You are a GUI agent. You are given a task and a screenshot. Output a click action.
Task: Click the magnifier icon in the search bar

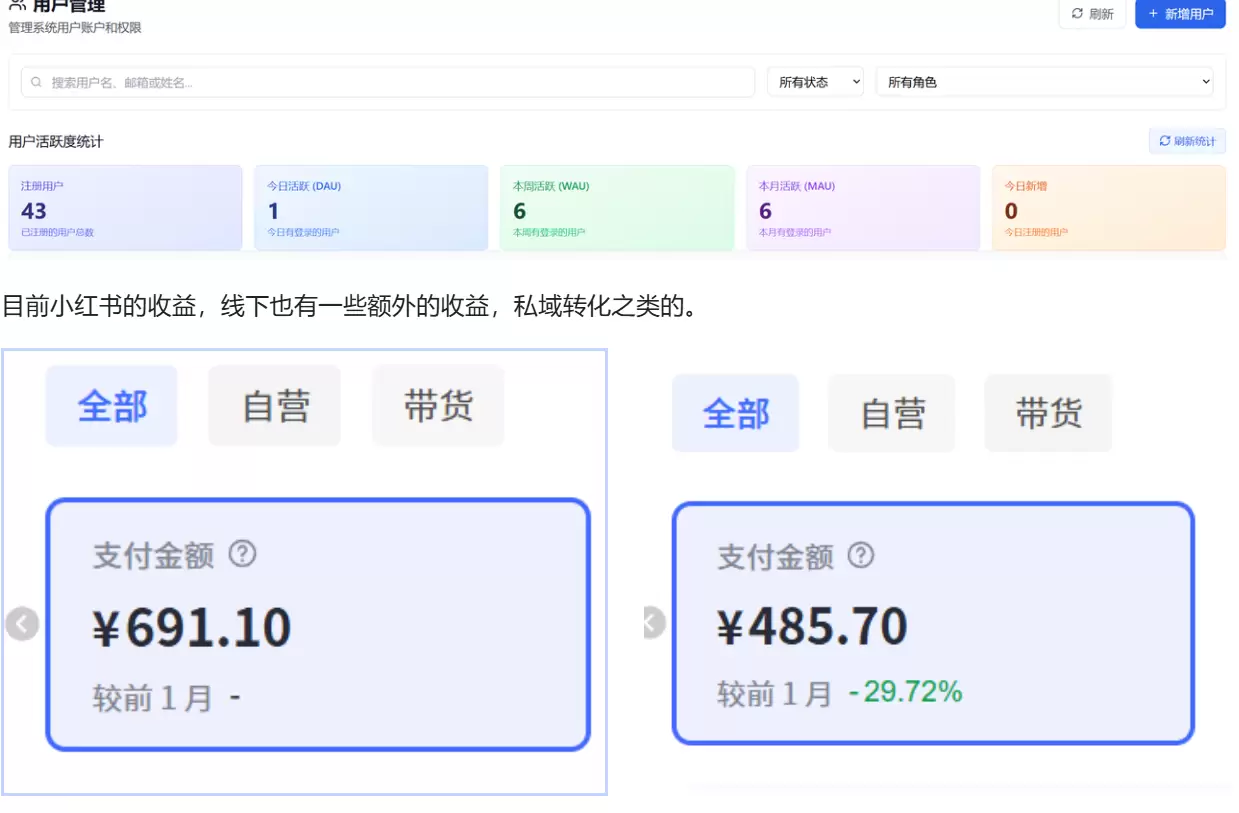36,82
